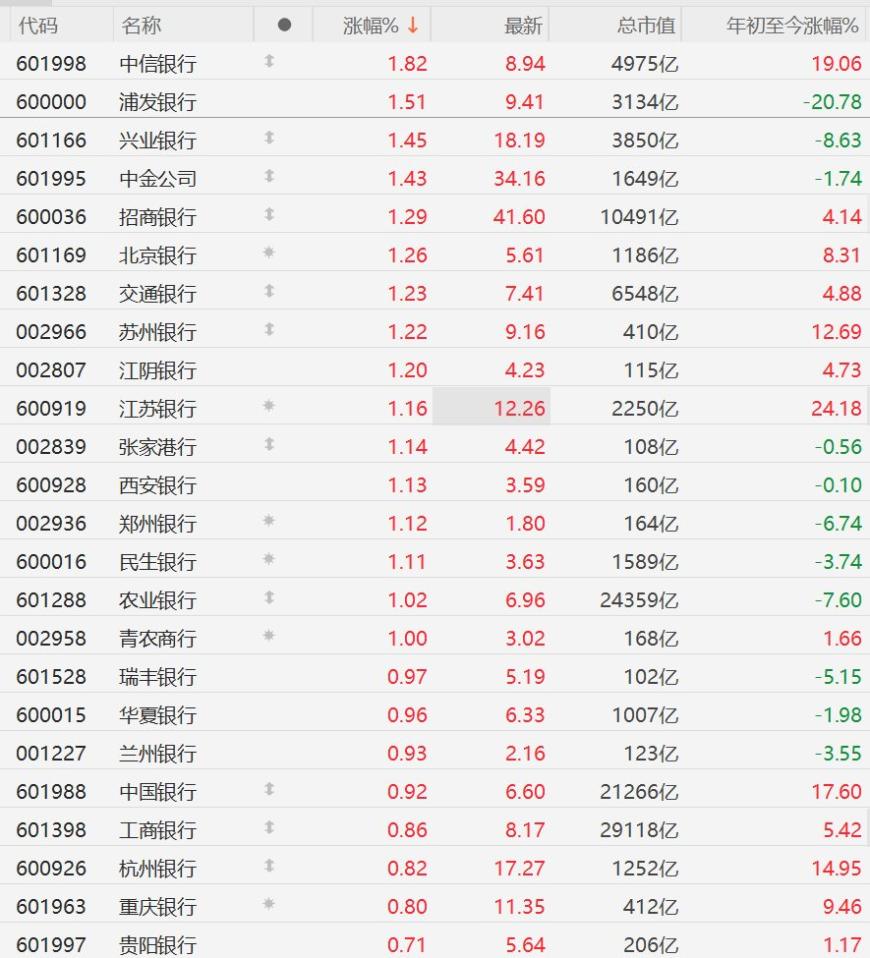The image size is (870, 958).
Task: Click the up-down arrow marker for 兴业银行
Action: click(269, 137)
